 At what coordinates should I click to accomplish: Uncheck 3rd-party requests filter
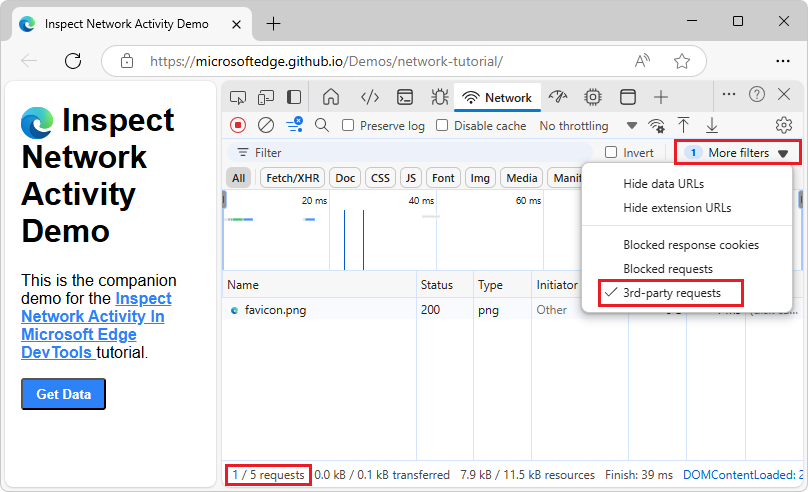point(671,293)
